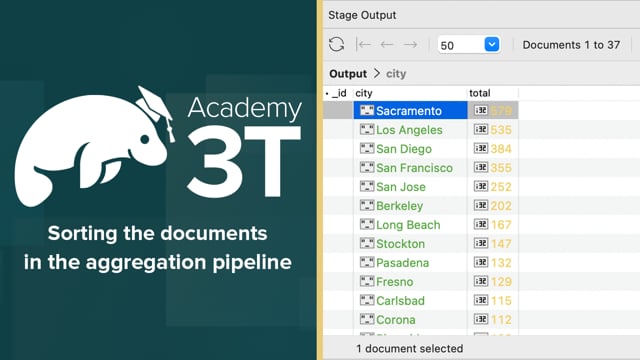640x360 pixels.
Task: Click total value 202
Action: click(501, 206)
